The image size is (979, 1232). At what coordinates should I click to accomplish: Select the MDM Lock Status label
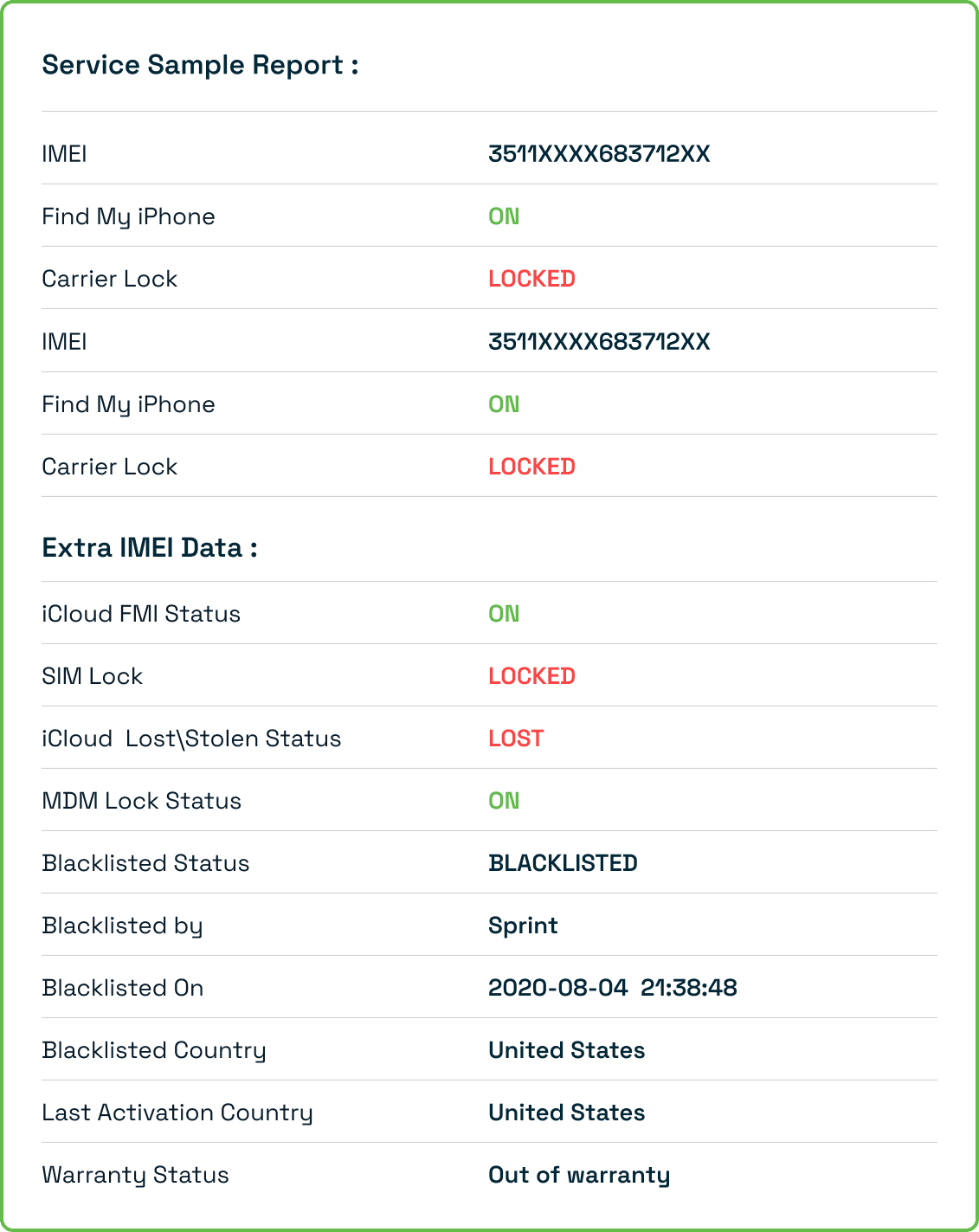pos(141,801)
